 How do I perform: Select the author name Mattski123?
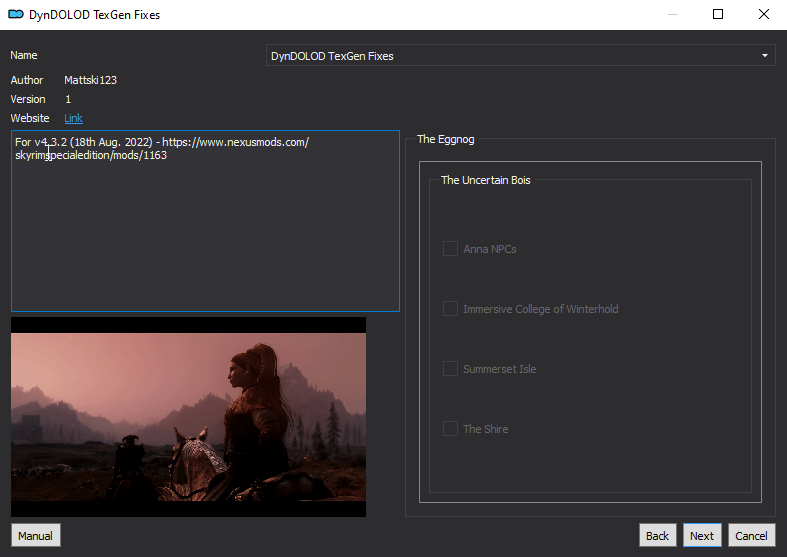pyautogui.click(x=90, y=80)
